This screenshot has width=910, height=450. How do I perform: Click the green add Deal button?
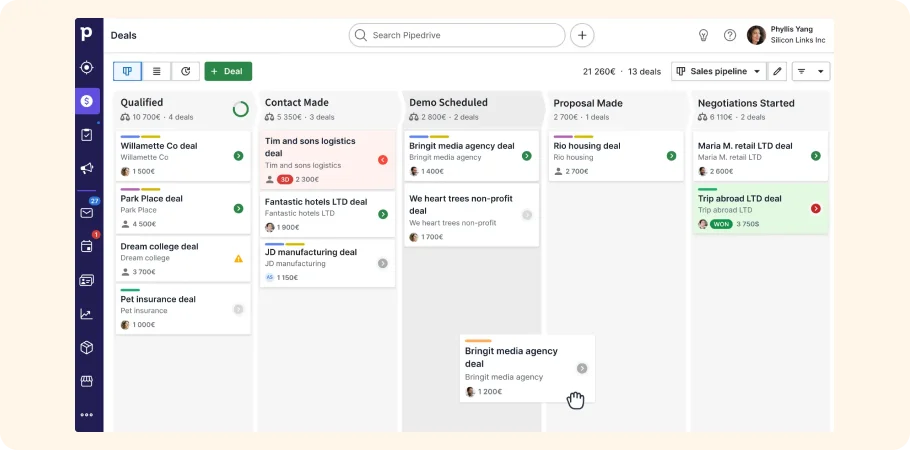(x=228, y=71)
